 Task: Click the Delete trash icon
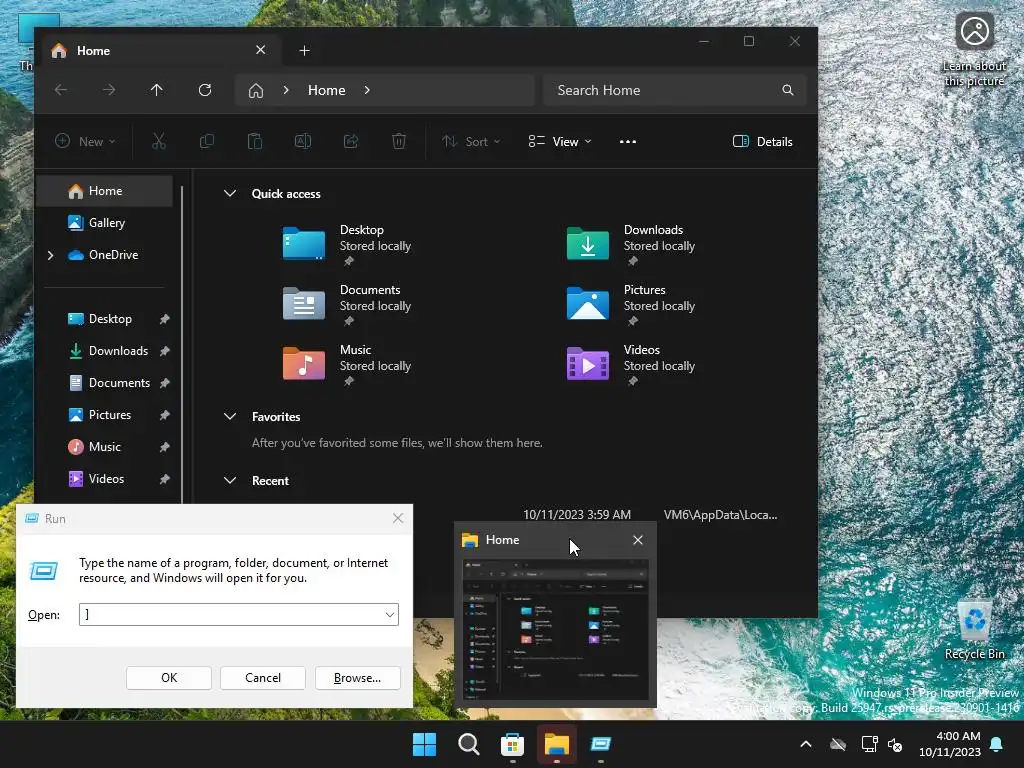point(399,141)
